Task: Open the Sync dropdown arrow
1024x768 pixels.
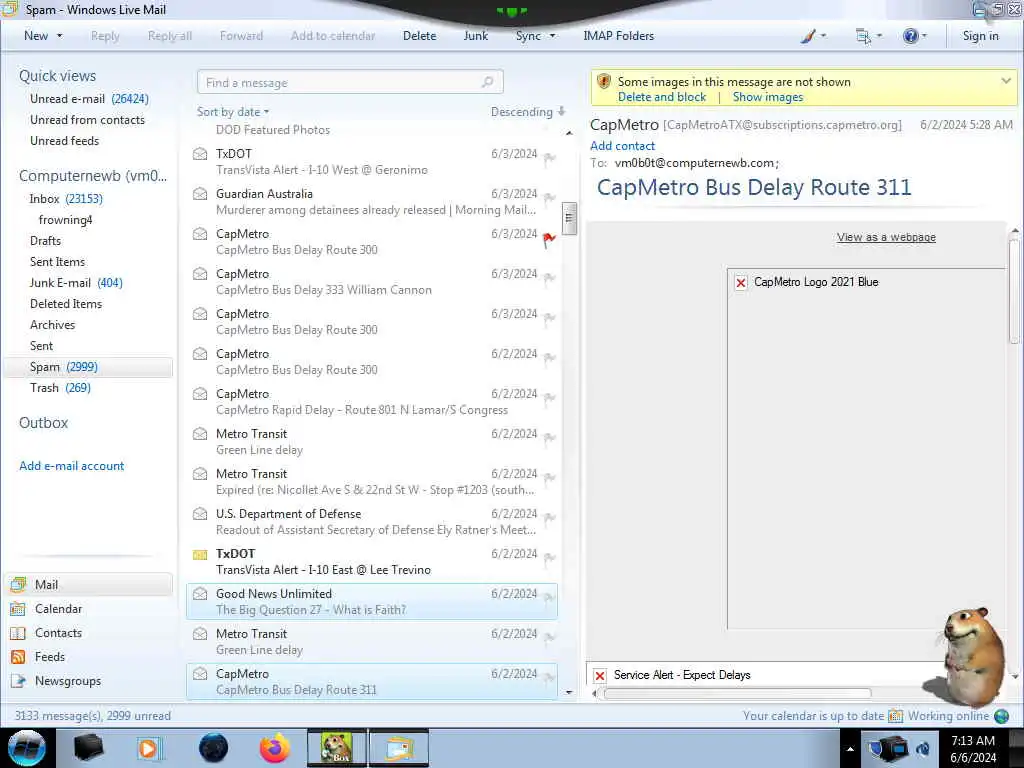Action: 552,36
